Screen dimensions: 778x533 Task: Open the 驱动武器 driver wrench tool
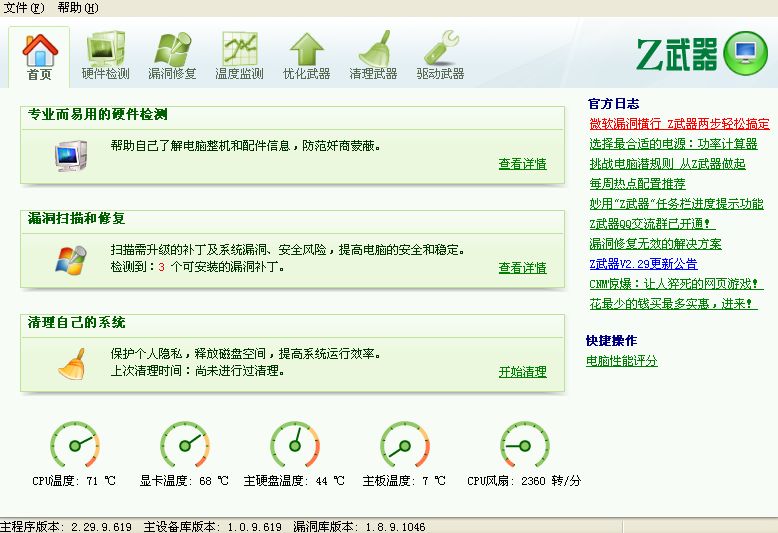[440, 56]
